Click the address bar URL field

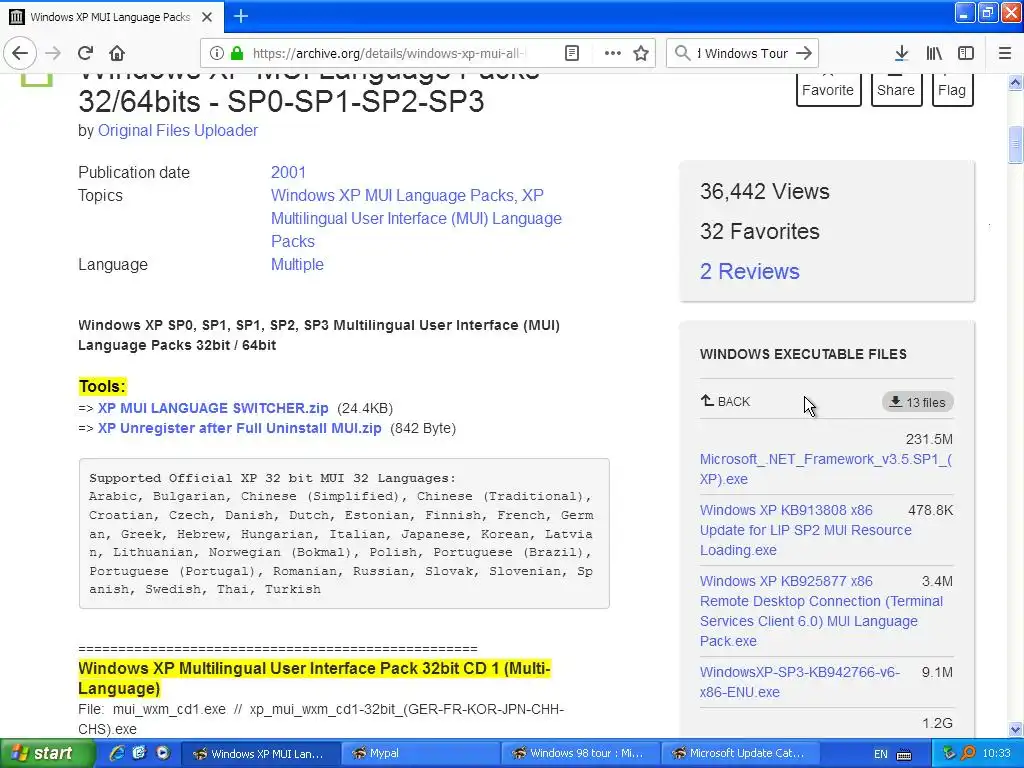pos(389,53)
